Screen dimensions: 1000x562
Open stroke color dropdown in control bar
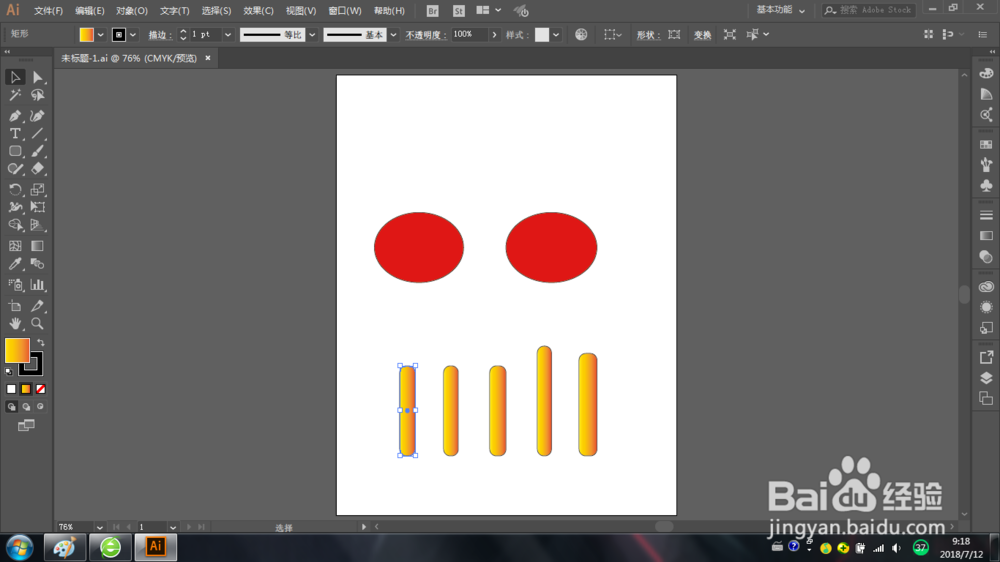coord(133,35)
